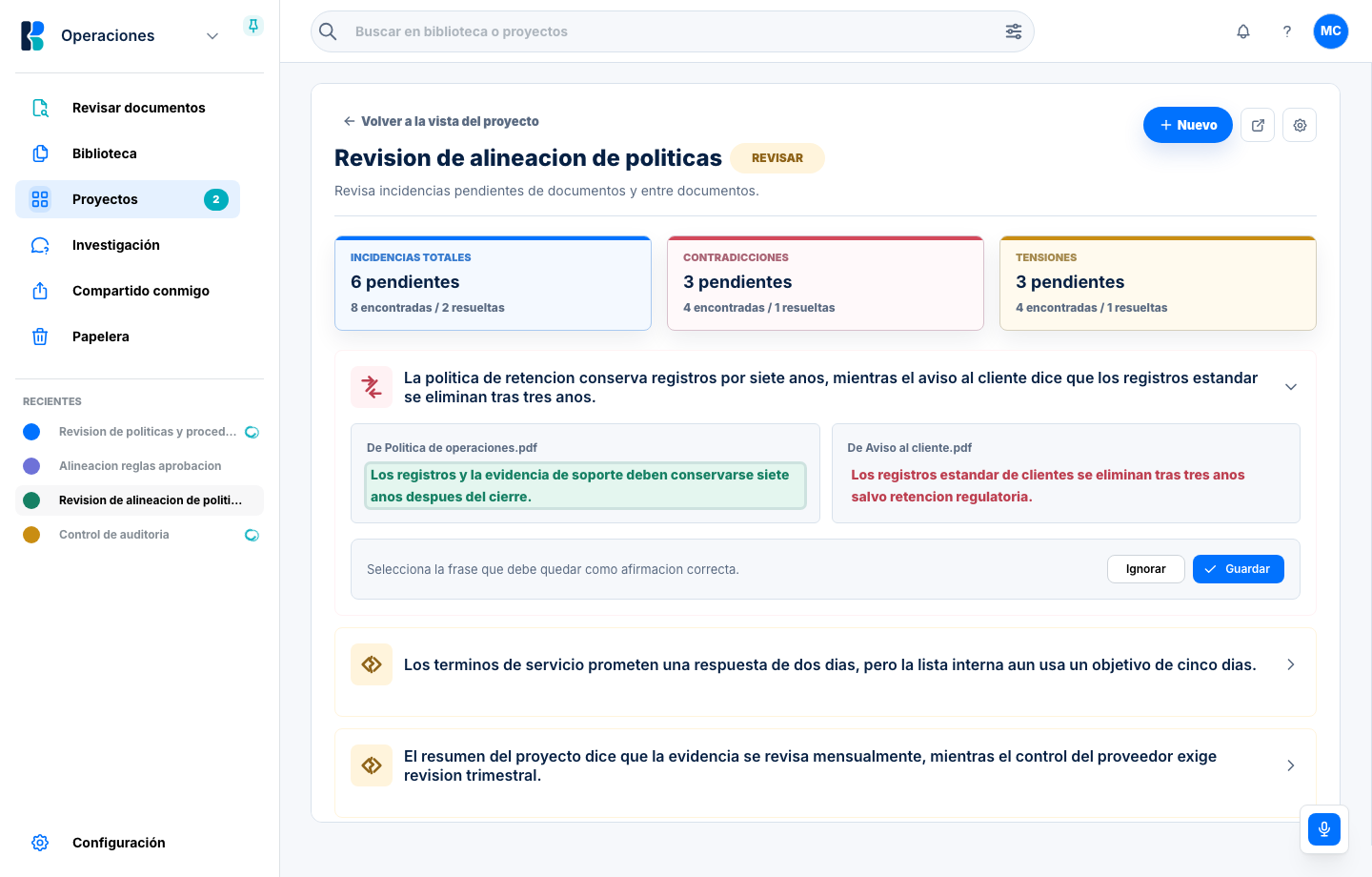This screenshot has height=877, width=1372.
Task: Click the app logo icon
Action: pyautogui.click(x=32, y=35)
